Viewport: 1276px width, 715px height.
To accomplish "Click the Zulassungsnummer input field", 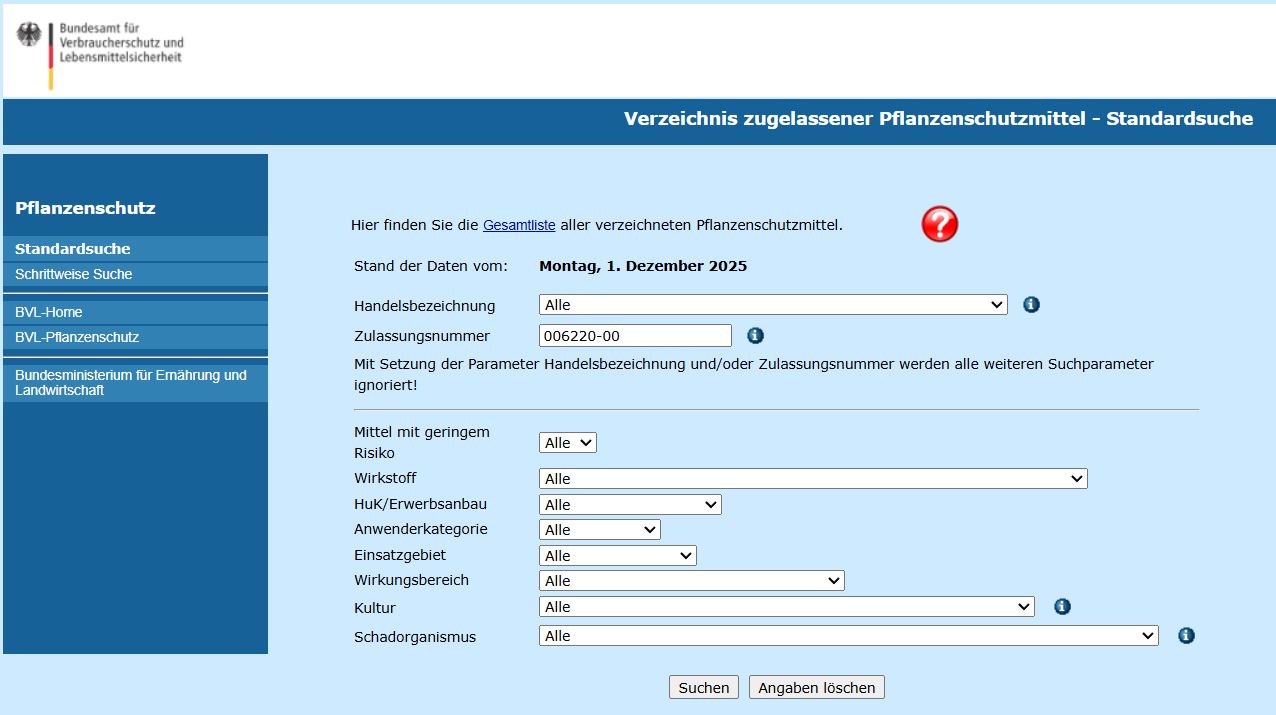I will 634,335.
